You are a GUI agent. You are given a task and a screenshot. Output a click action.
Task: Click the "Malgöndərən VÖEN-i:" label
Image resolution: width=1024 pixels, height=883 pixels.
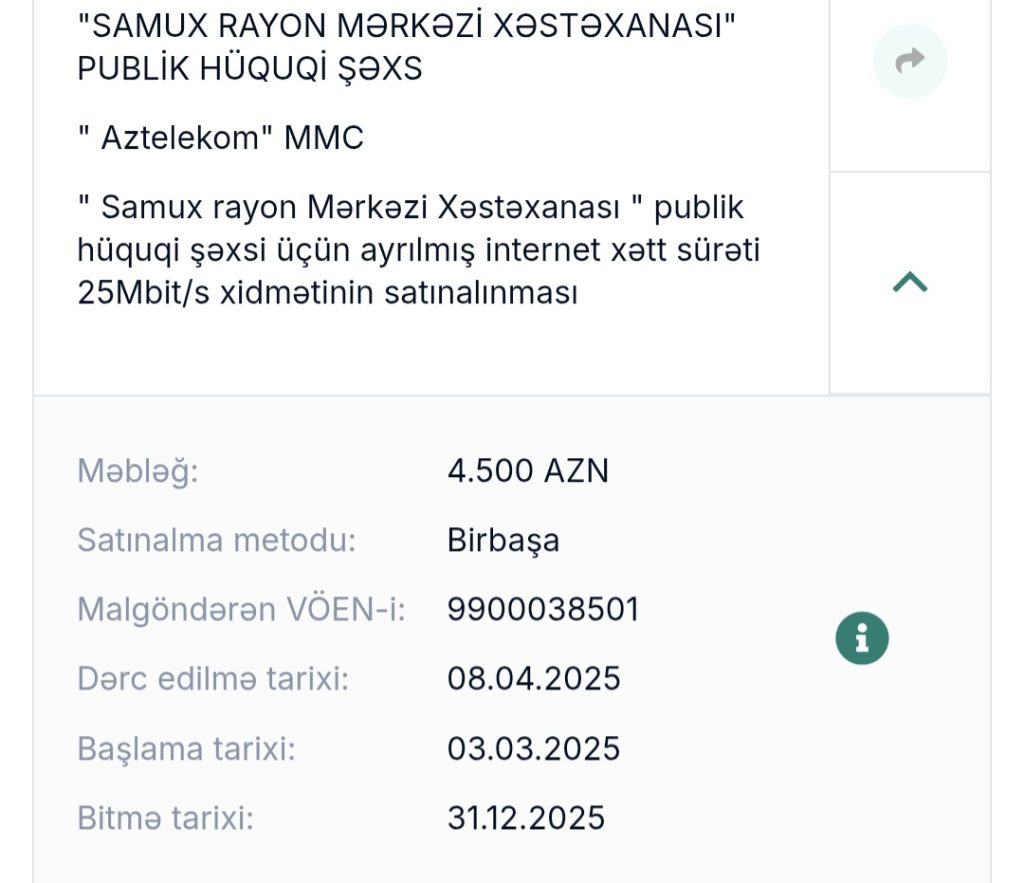coord(241,609)
